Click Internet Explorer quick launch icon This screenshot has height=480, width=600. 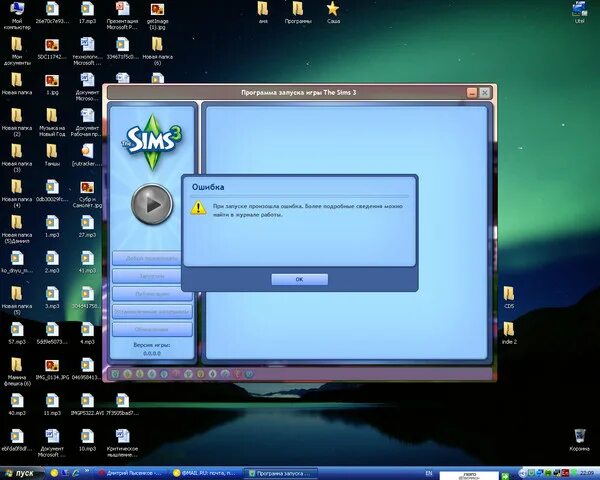[x=75, y=473]
